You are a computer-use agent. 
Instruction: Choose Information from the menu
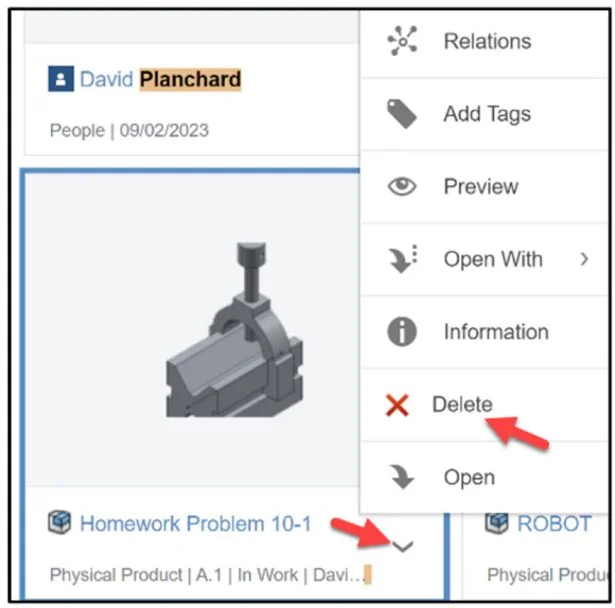pyautogui.click(x=496, y=332)
